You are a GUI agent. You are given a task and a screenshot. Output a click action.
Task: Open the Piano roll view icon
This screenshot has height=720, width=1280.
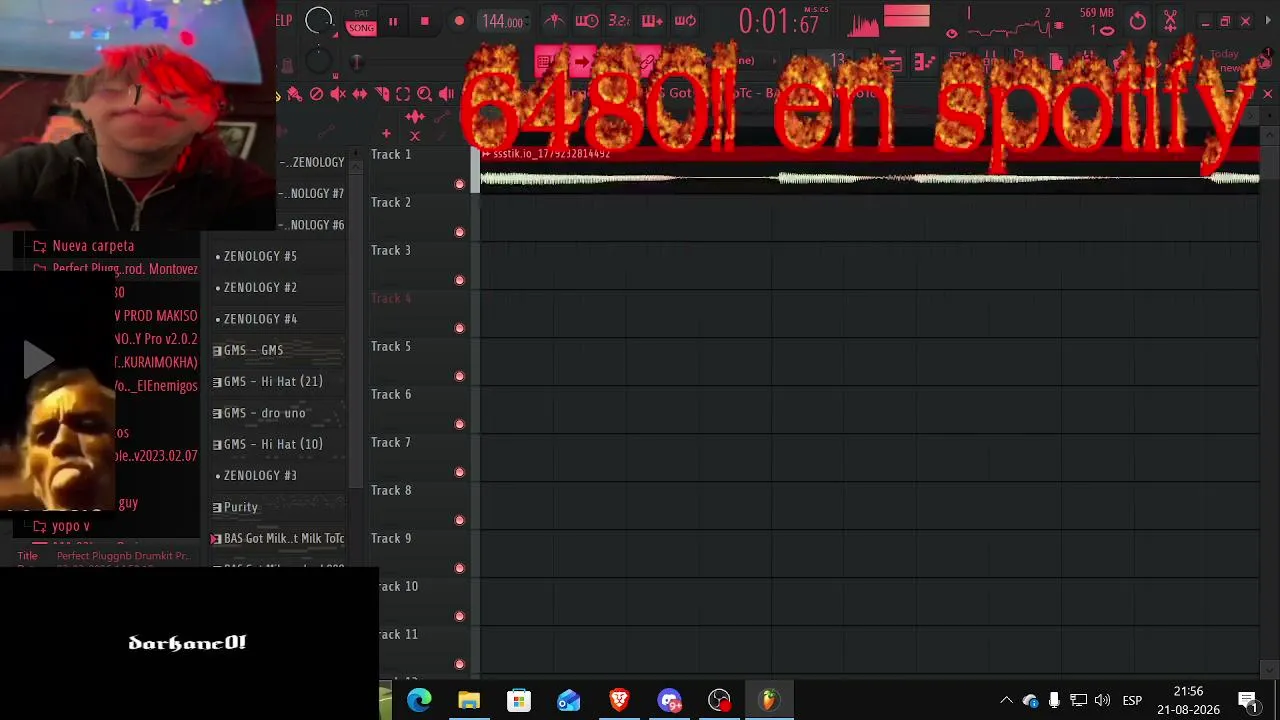point(924,63)
